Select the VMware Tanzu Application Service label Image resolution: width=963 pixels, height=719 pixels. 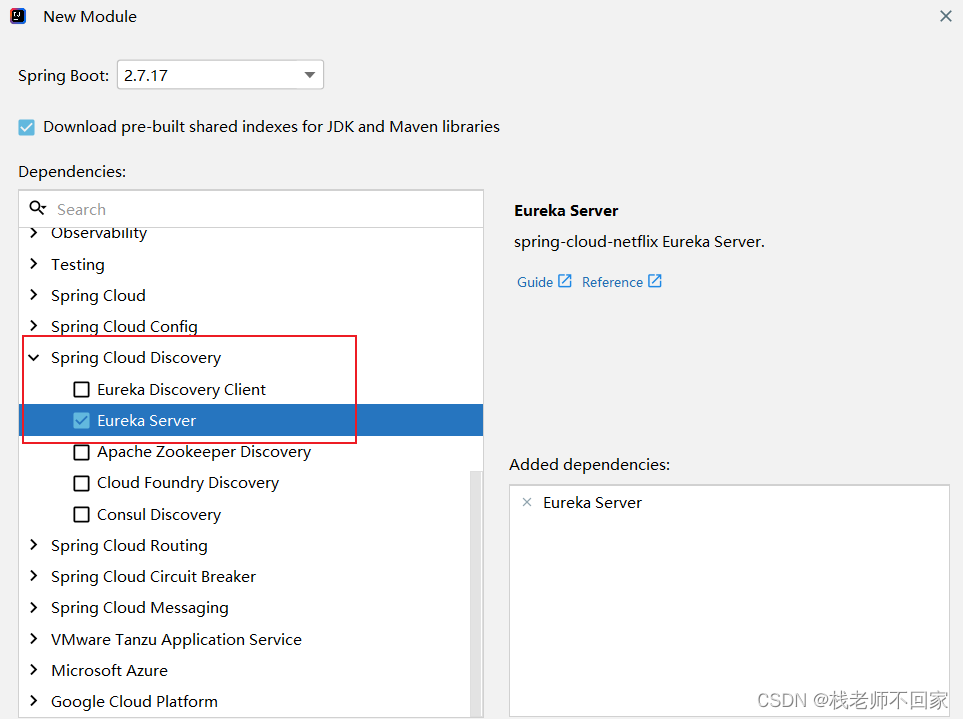176,639
